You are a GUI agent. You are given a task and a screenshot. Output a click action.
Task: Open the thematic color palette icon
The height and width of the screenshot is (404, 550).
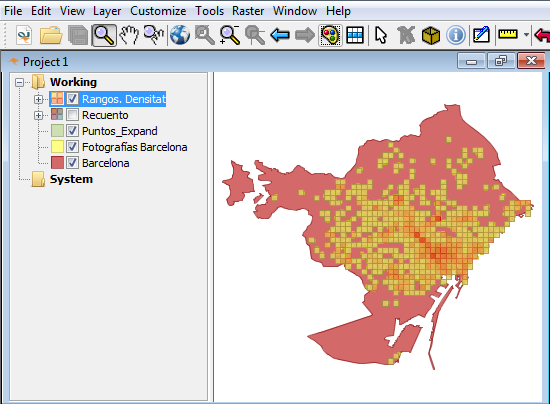[330, 35]
